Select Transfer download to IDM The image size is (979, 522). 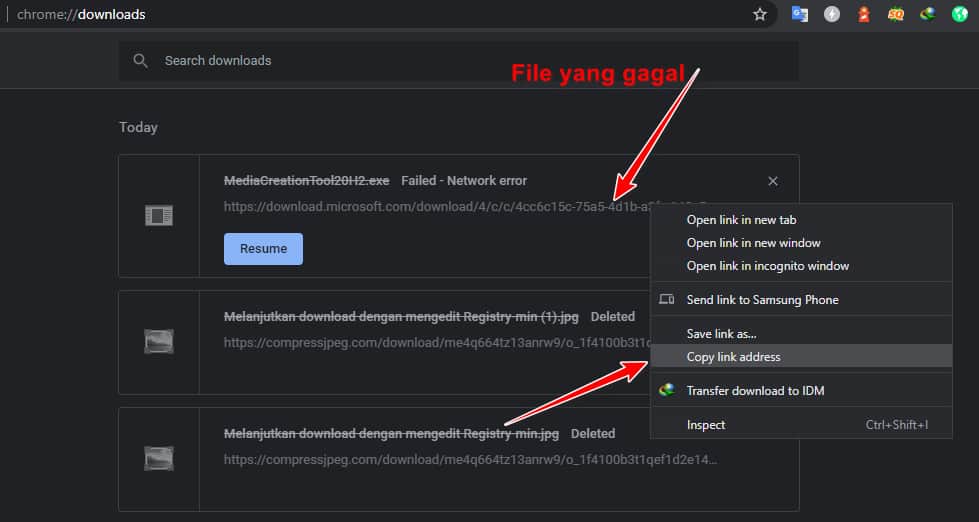point(801,391)
